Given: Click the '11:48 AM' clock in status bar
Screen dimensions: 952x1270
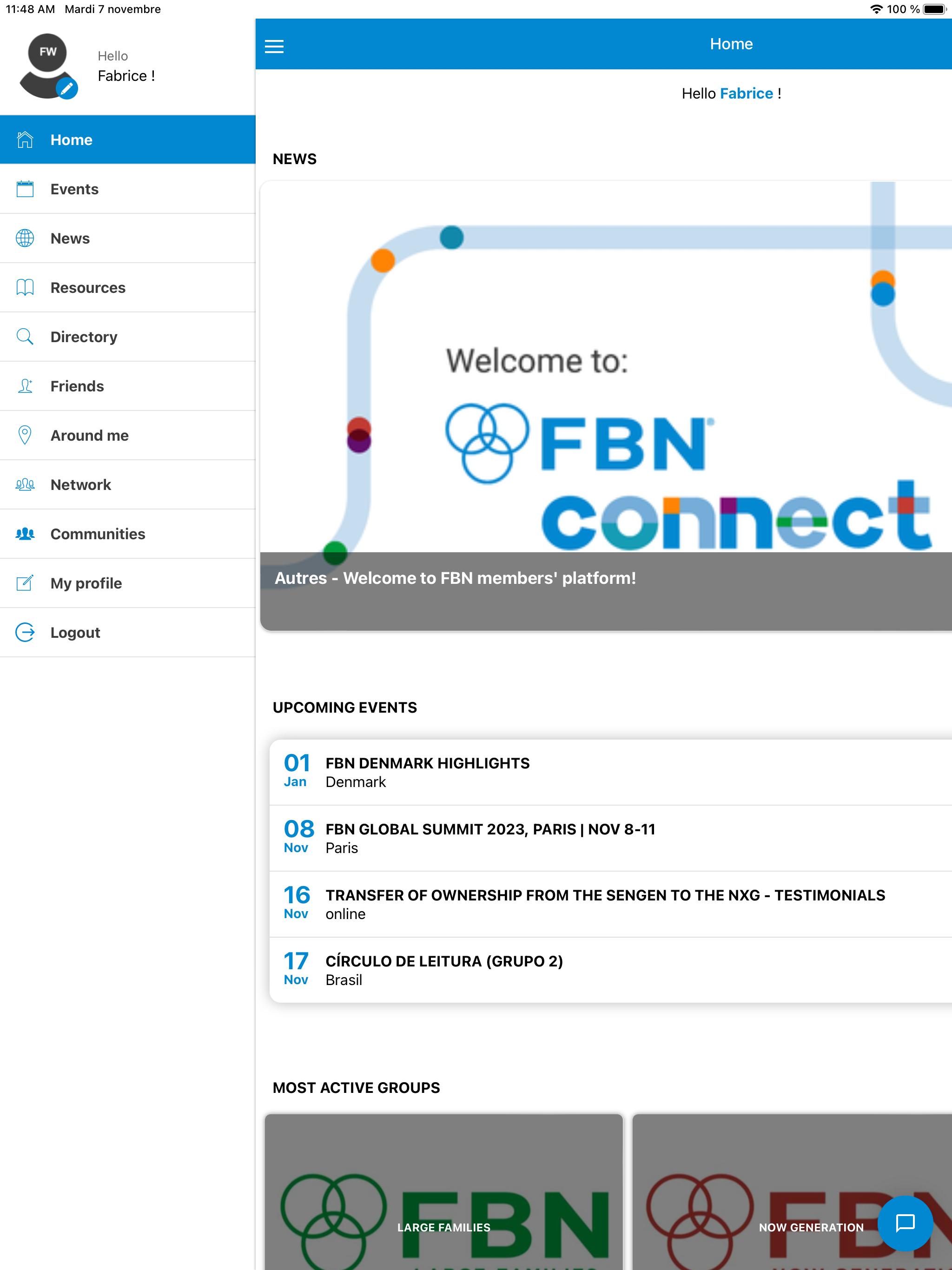Looking at the screenshot, I should (x=30, y=9).
